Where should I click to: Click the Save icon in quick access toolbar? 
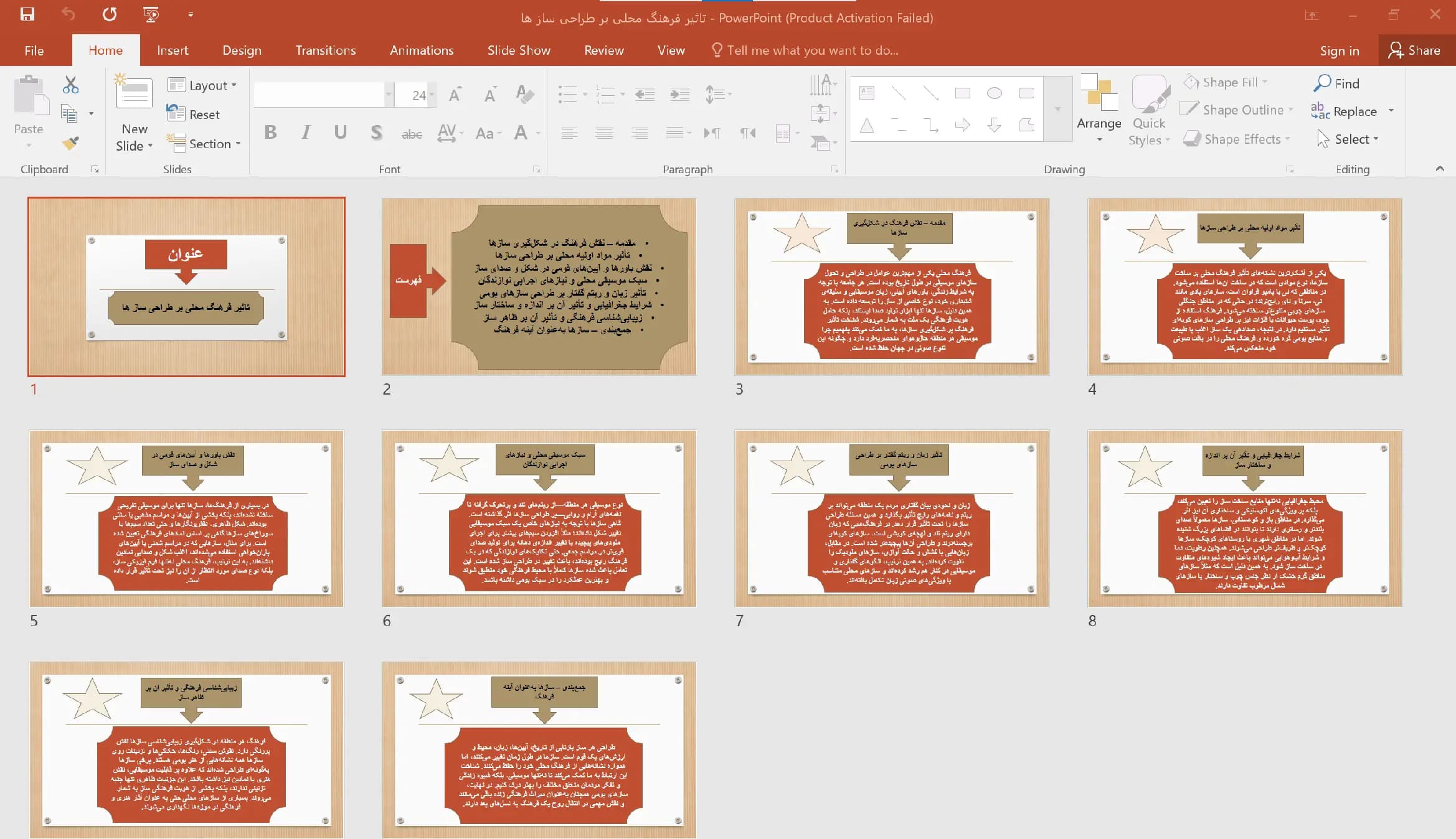click(x=27, y=14)
